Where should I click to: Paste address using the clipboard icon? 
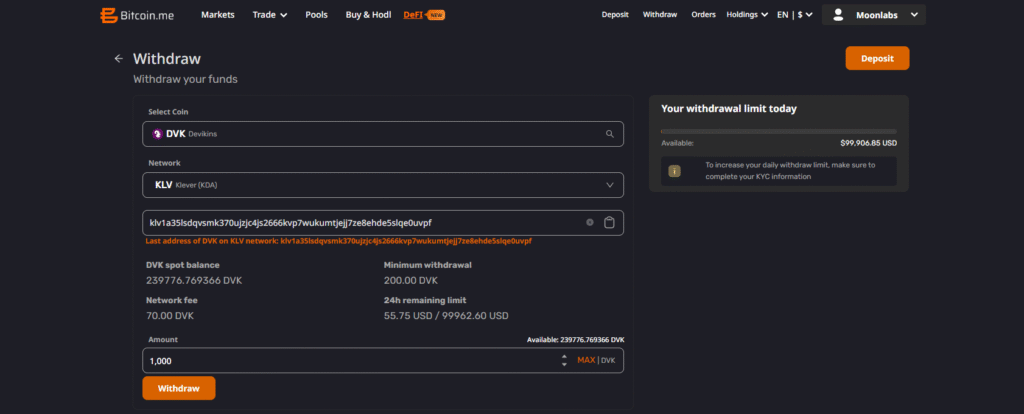pyautogui.click(x=609, y=222)
